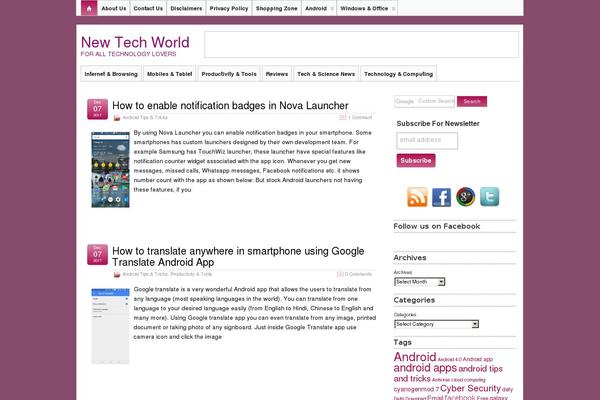
Task: Open the RSS feed icon
Action: coord(417,197)
